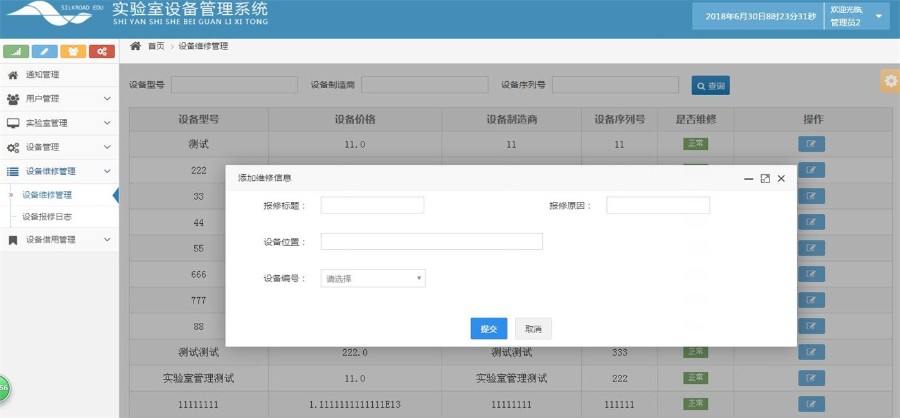Screen dimensions: 900x418
Task: Click the 设备序列号 search field
Action: [x=615, y=85]
